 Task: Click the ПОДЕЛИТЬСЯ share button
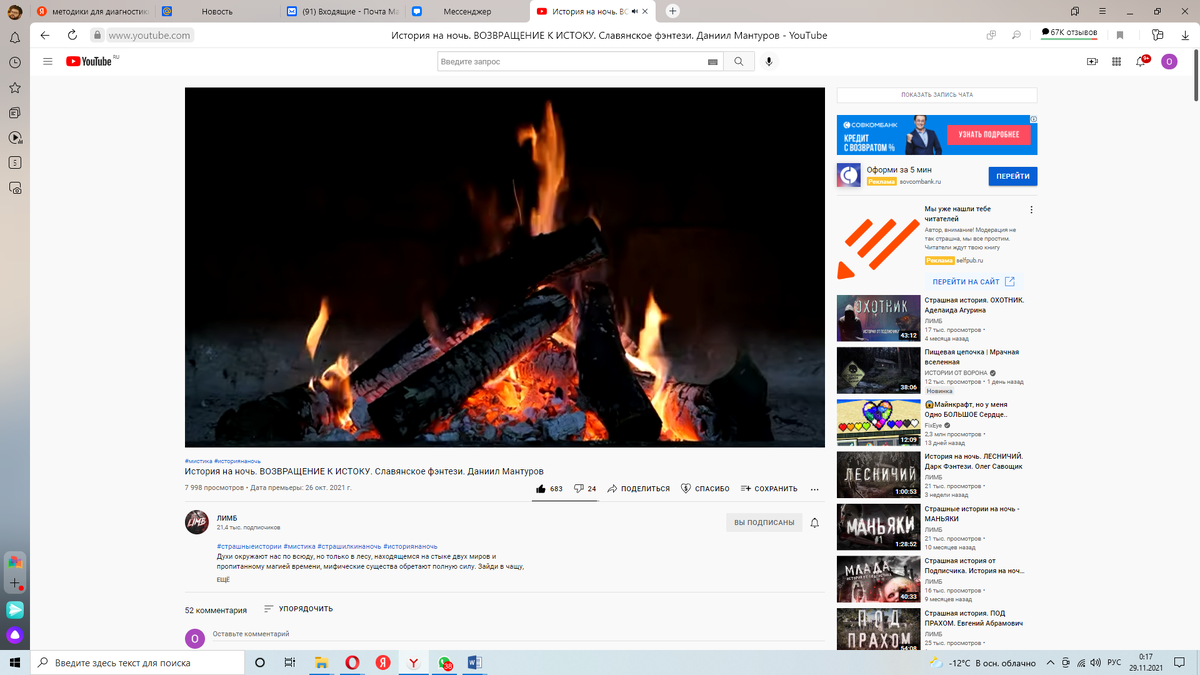click(638, 489)
